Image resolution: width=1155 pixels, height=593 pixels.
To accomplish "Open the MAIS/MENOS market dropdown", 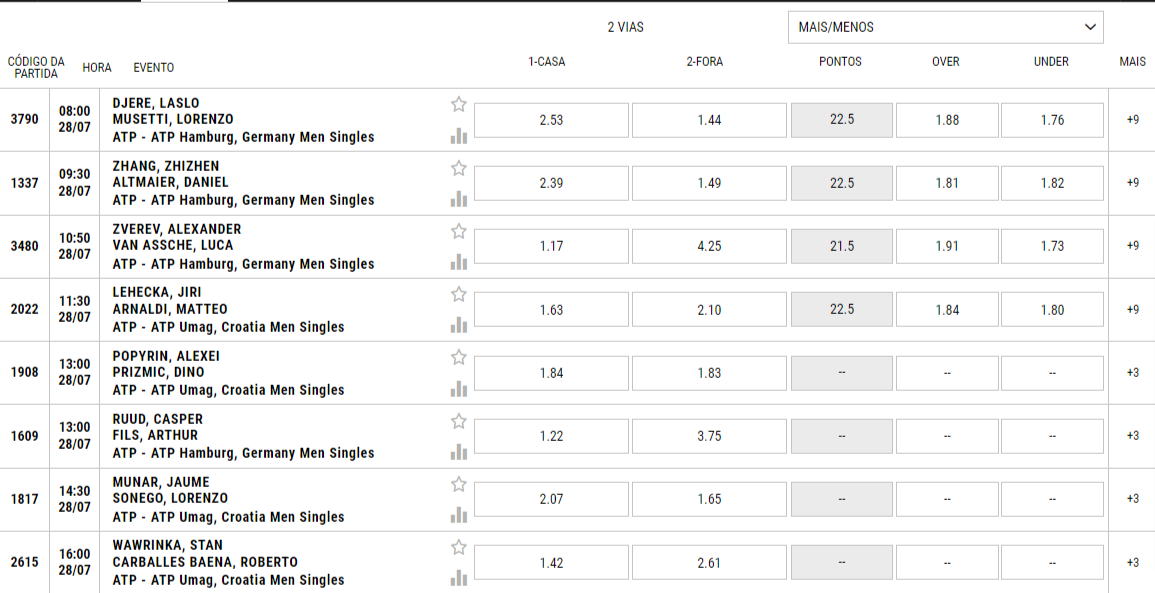I will (946, 27).
